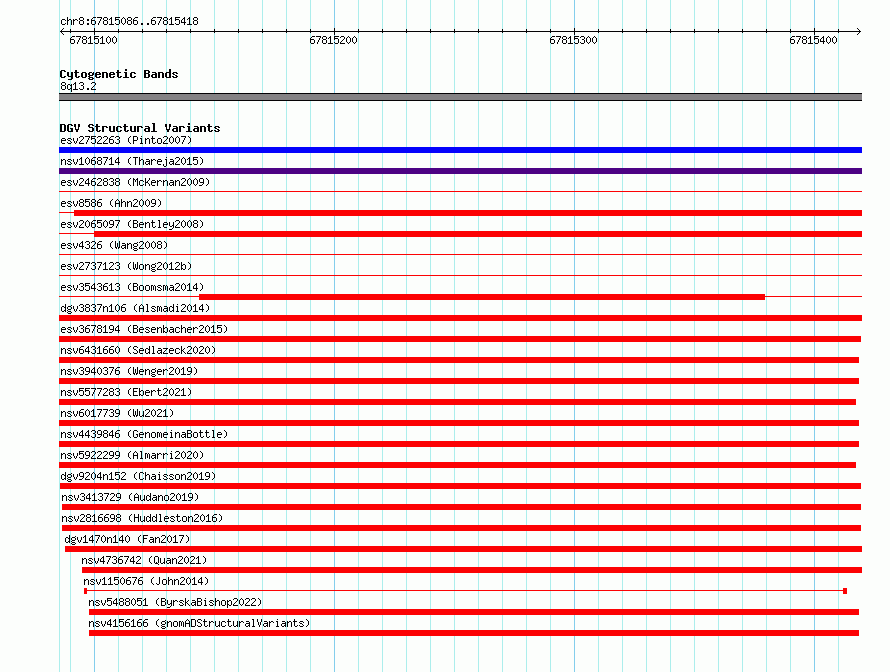This screenshot has height=672, width=890.
Task: Click the esv3678194 (Besenbacher2015) label
Action: (x=144, y=329)
